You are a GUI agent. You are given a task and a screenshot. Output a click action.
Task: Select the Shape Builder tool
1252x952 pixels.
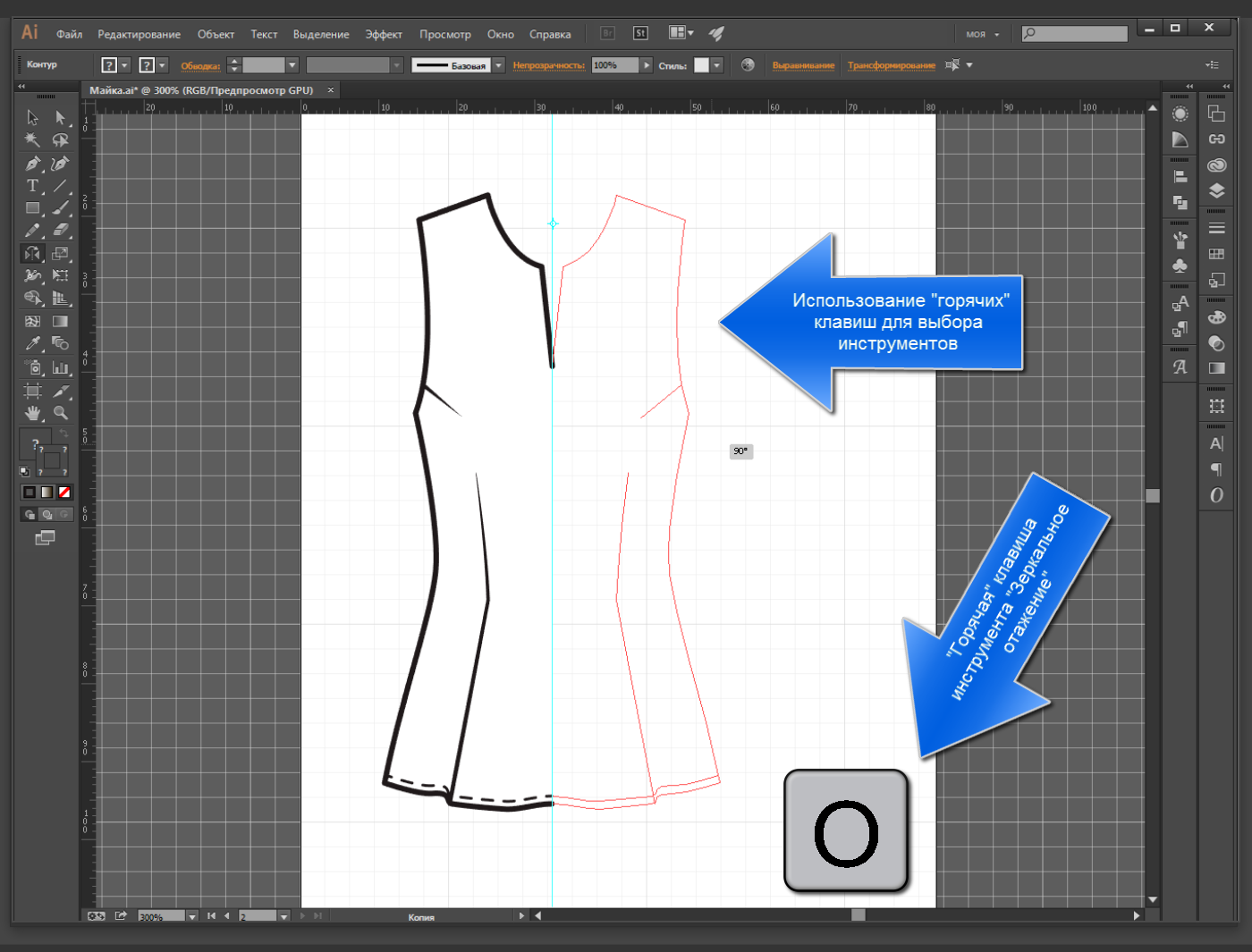[x=32, y=298]
